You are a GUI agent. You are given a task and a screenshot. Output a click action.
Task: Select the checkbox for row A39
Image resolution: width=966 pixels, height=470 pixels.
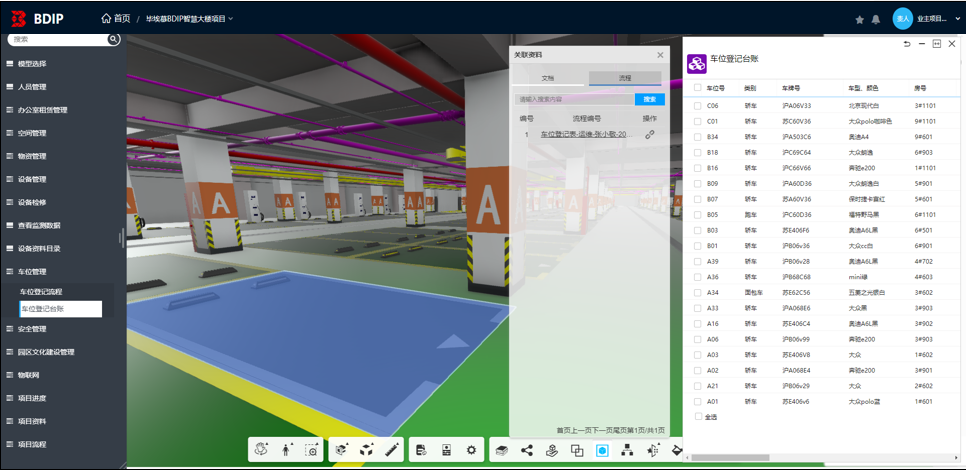(697, 261)
